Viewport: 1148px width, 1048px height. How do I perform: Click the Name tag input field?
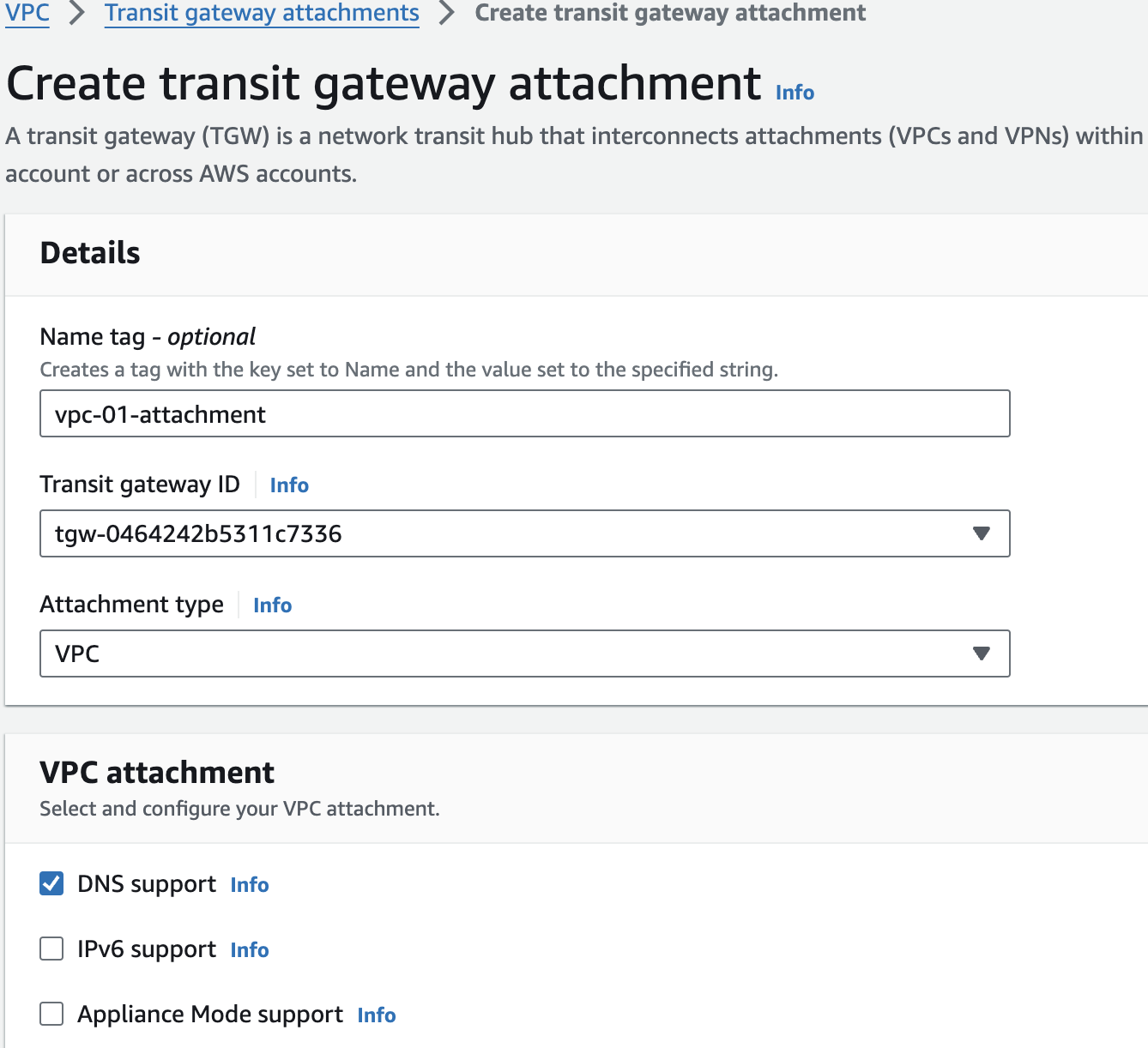click(524, 414)
